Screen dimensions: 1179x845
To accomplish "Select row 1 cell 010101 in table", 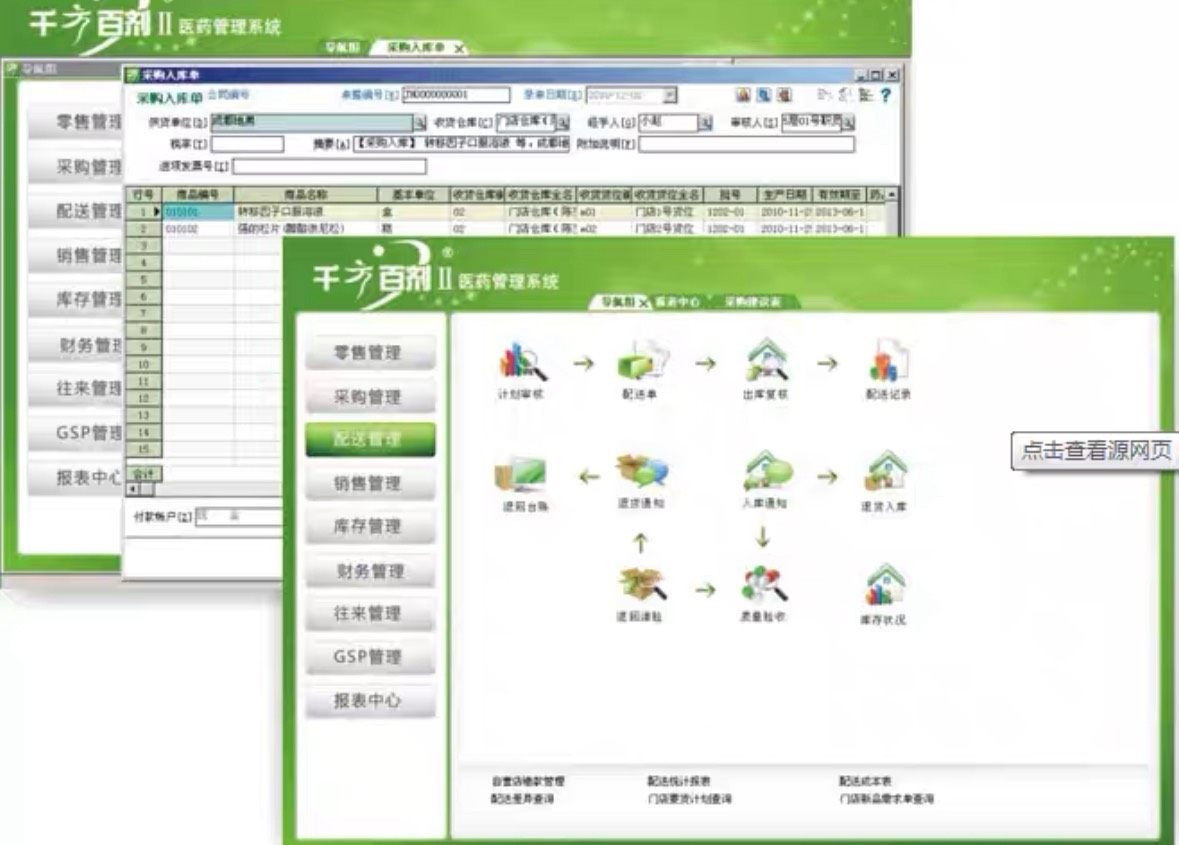I will pos(198,213).
